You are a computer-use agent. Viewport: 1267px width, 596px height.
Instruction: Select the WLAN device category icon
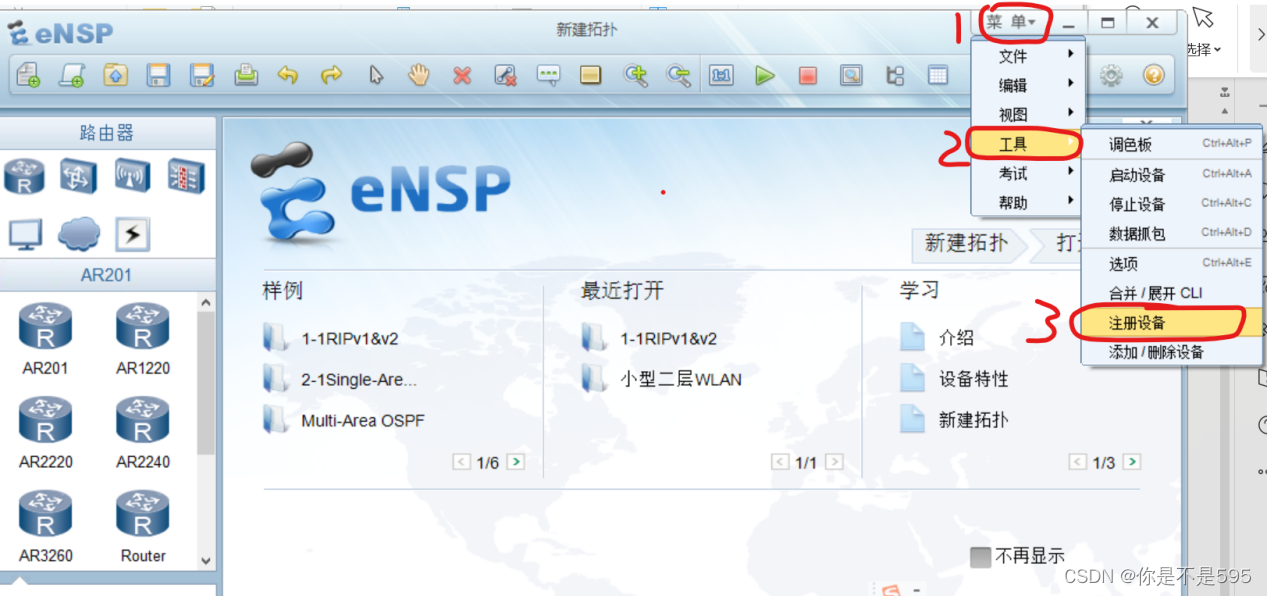tap(132, 176)
